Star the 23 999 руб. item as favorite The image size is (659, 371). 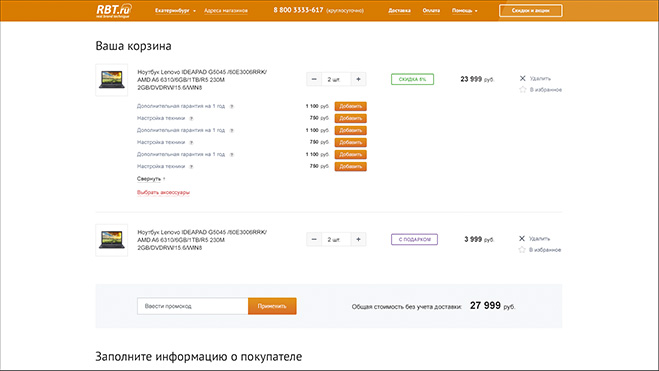[x=522, y=89]
